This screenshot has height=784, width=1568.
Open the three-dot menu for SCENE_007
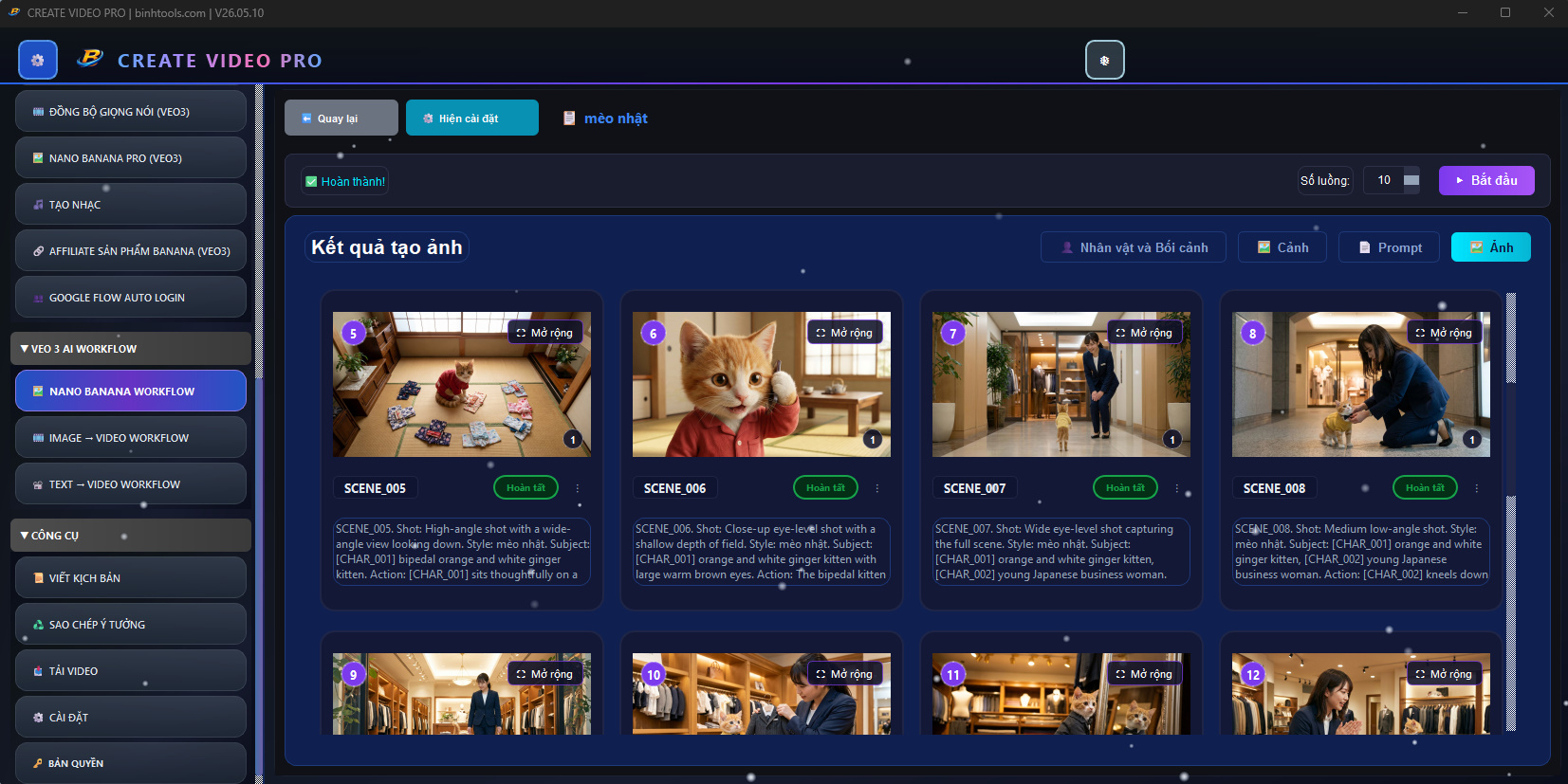click(x=1177, y=488)
